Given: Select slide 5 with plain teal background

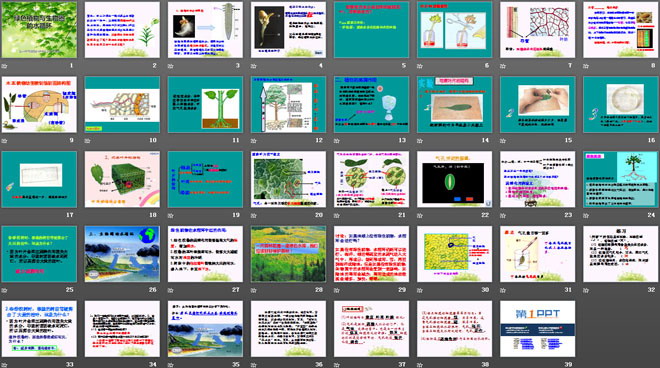Looking at the screenshot, I should pos(371,29).
